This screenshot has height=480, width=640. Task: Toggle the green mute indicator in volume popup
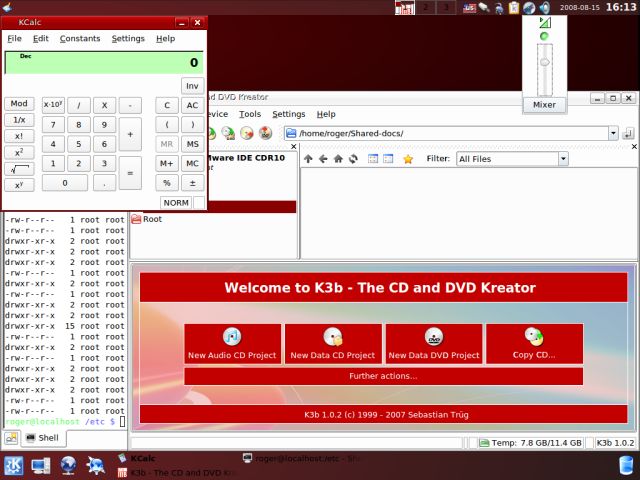pyautogui.click(x=544, y=36)
